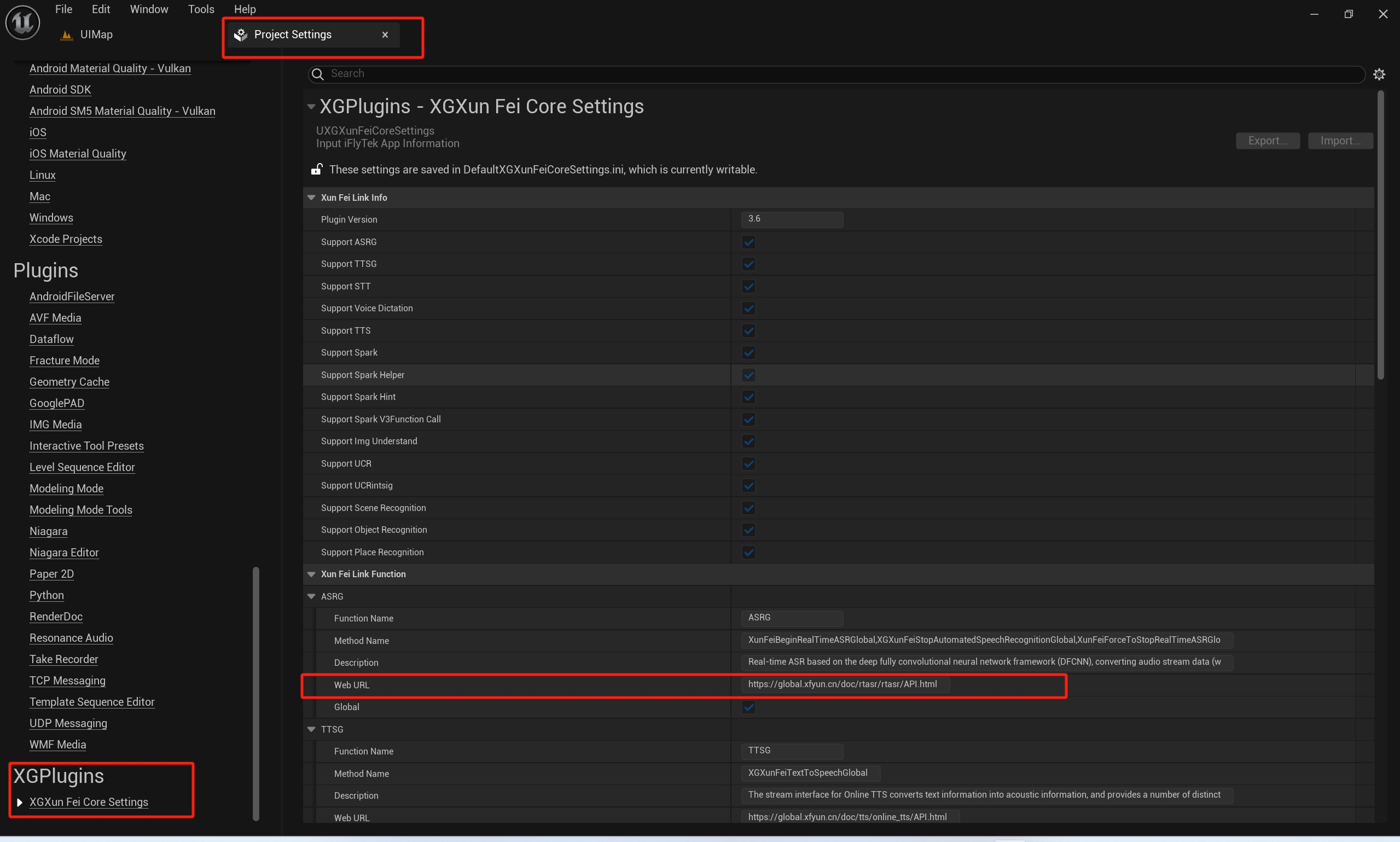Open XGXun Fei Core Settings link

[x=89, y=802]
